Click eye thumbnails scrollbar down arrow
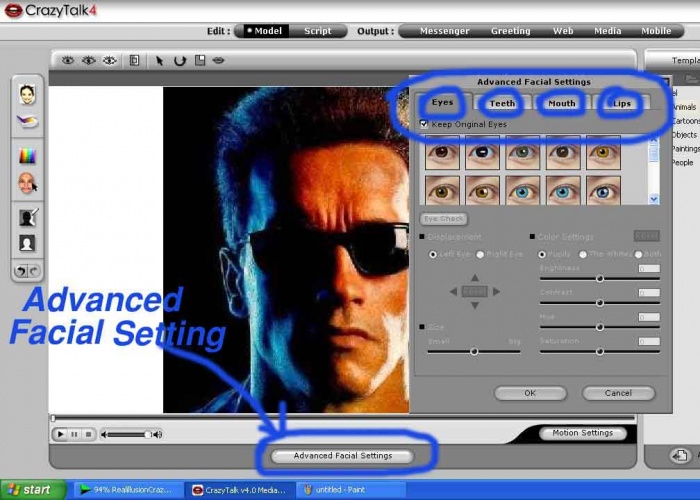This screenshot has height=500, width=700. pyautogui.click(x=654, y=199)
